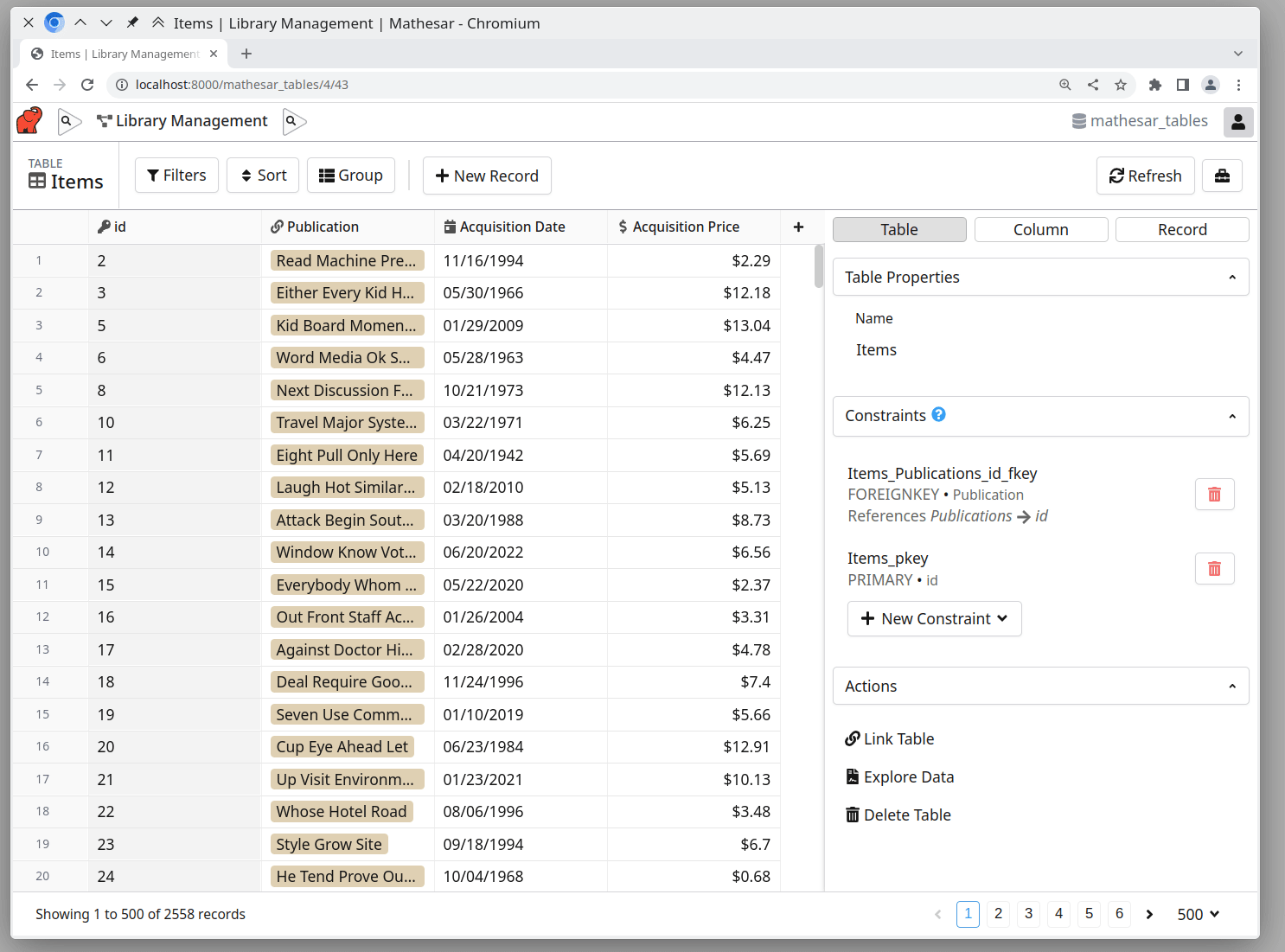Click the table vertical scrollbar
The width and height of the screenshot is (1285, 952).
point(819,266)
